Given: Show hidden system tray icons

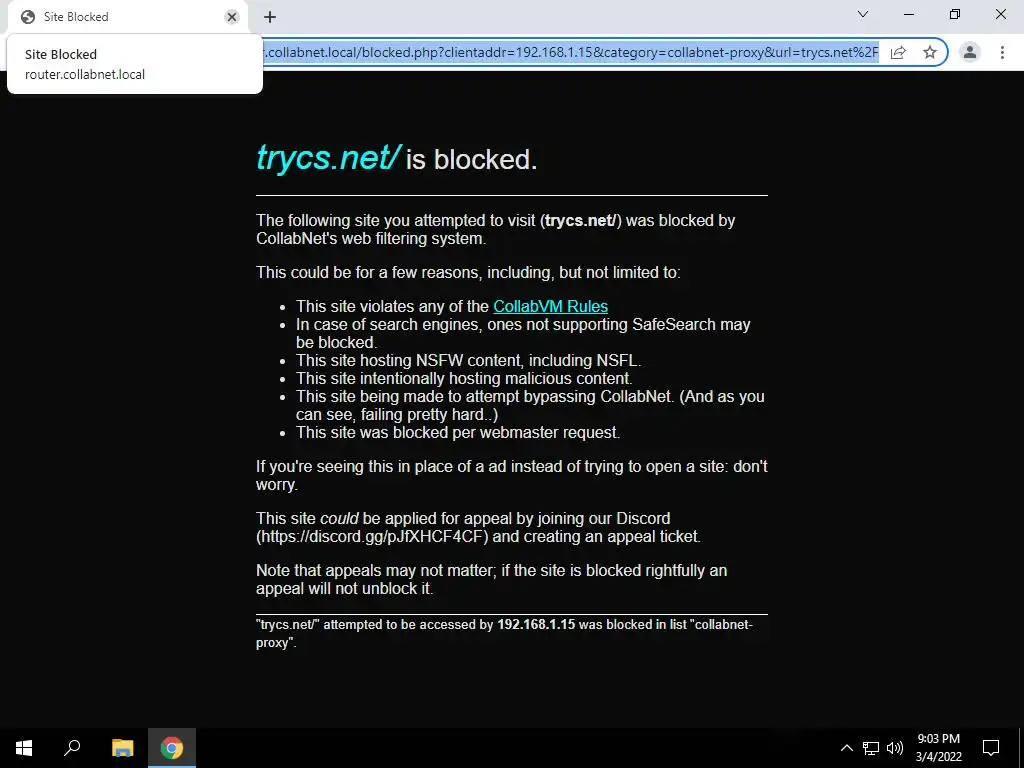Looking at the screenshot, I should 846,748.
